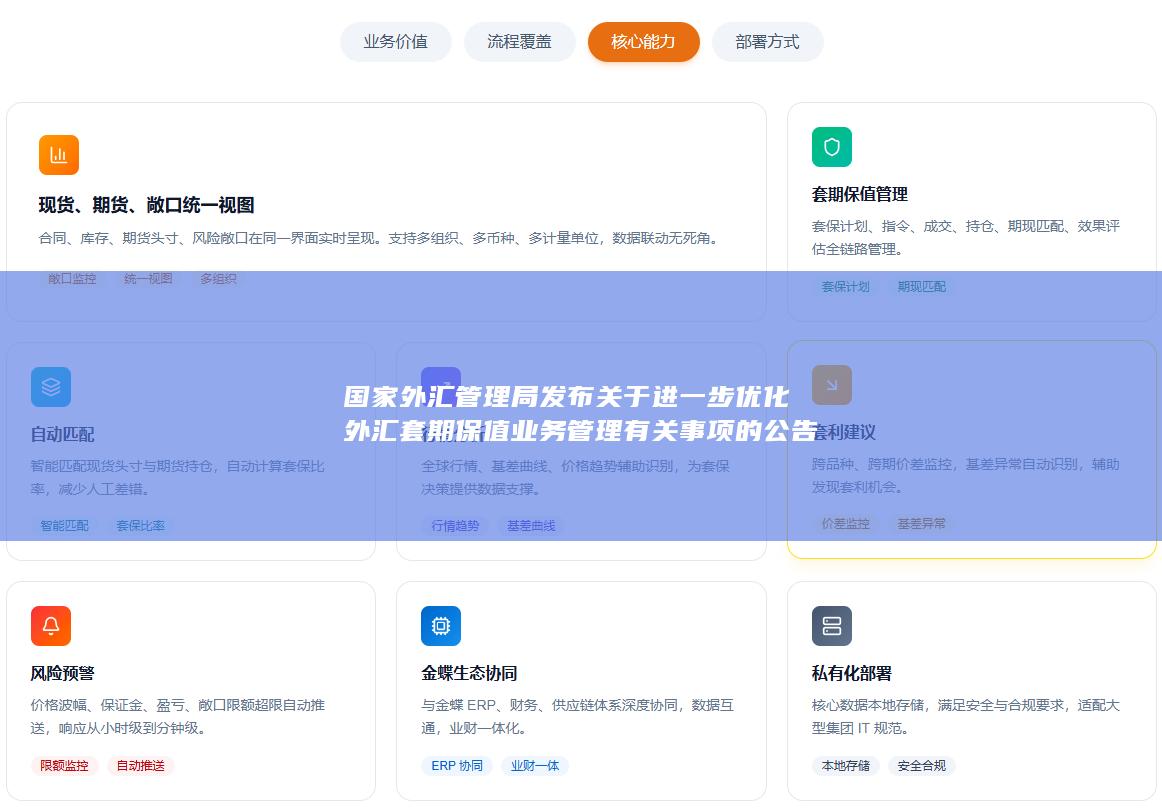Click the 本地存储 tag
This screenshot has width=1162, height=812.
pos(846,766)
